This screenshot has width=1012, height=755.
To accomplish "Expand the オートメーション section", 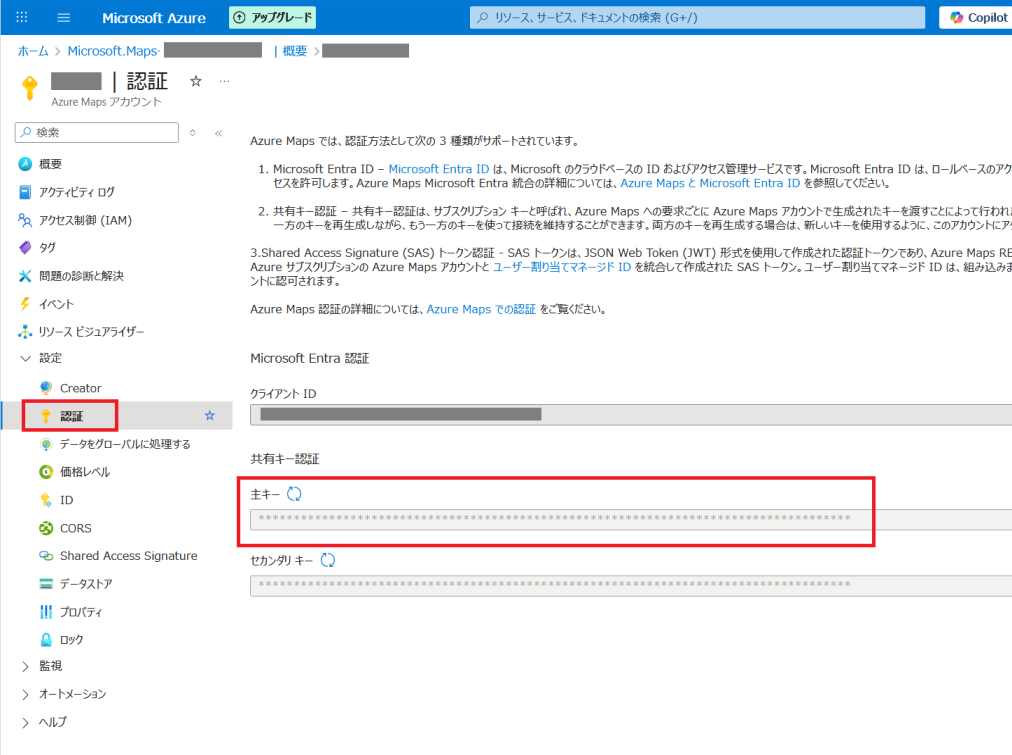I will point(25,694).
